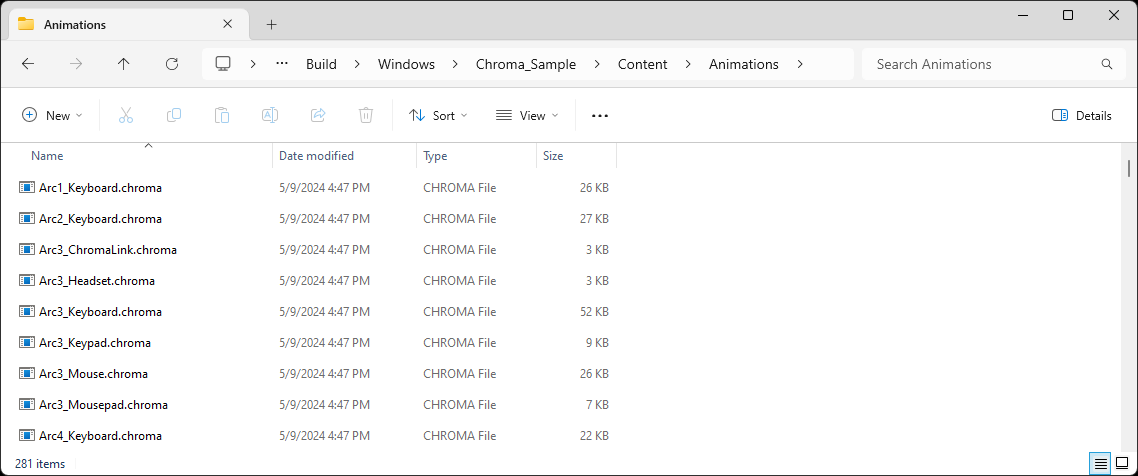Navigate to Chroma_Sample in breadcrumb

coord(526,64)
